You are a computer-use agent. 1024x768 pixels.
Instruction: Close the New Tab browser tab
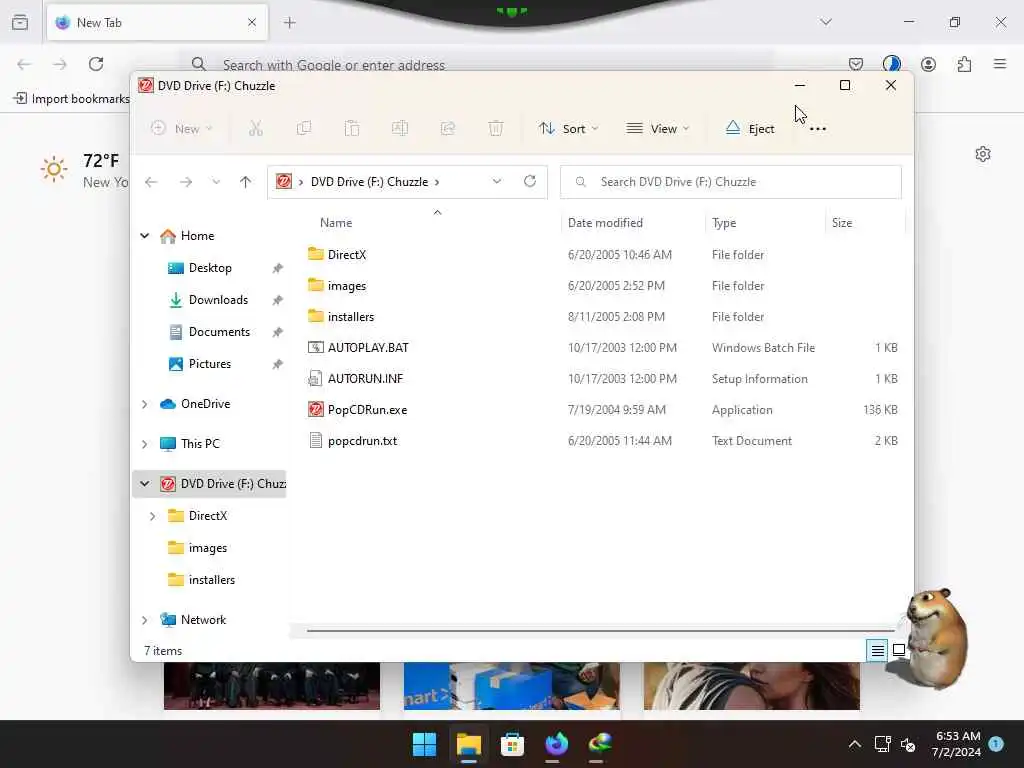pos(252,23)
